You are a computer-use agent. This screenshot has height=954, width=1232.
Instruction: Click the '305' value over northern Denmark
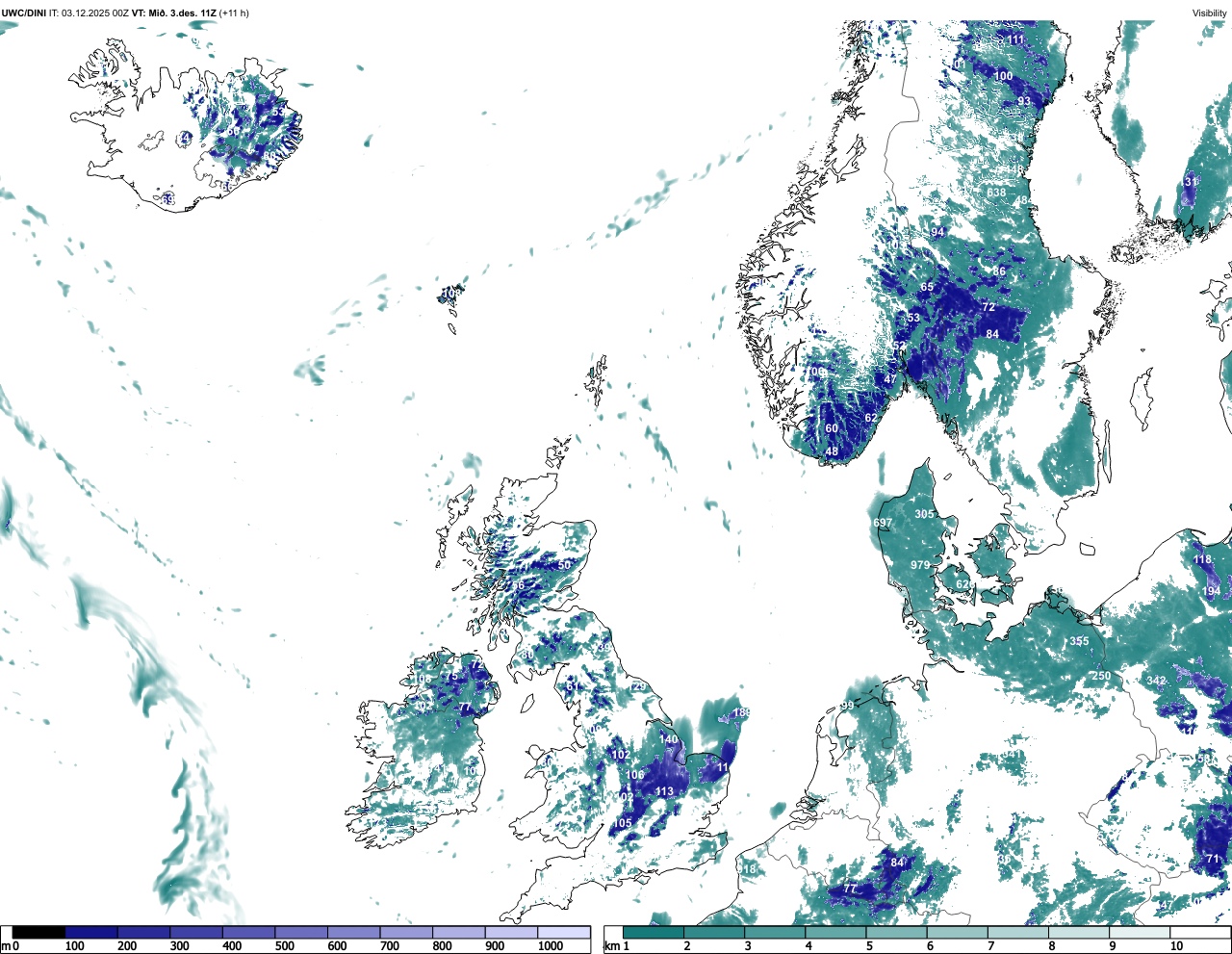924,514
